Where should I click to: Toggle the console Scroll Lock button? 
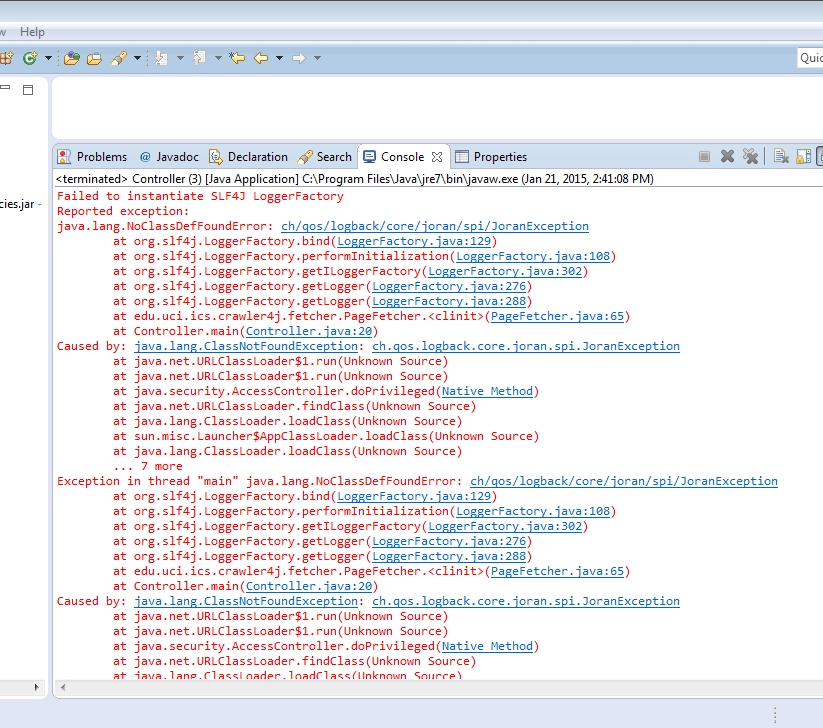coord(803,156)
